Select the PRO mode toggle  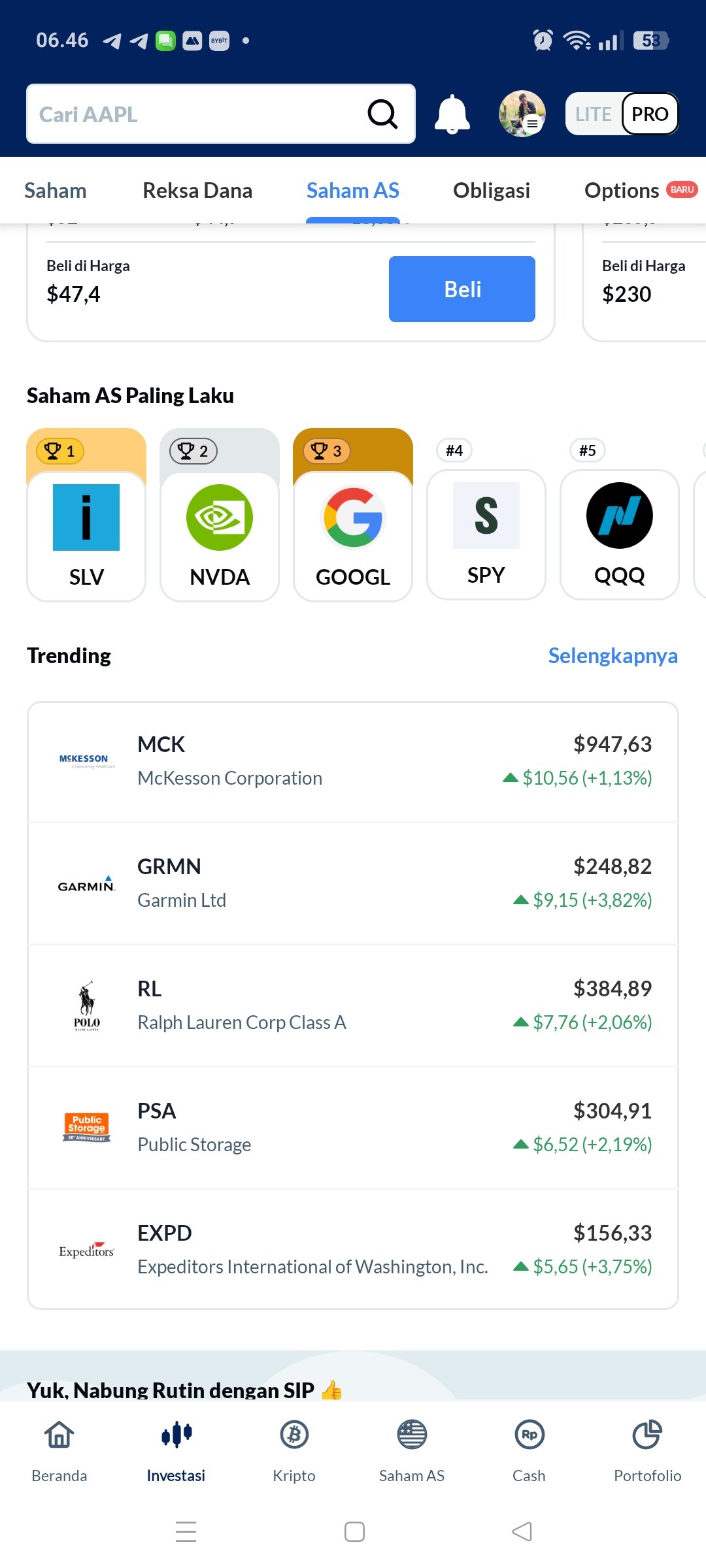pyautogui.click(x=650, y=114)
